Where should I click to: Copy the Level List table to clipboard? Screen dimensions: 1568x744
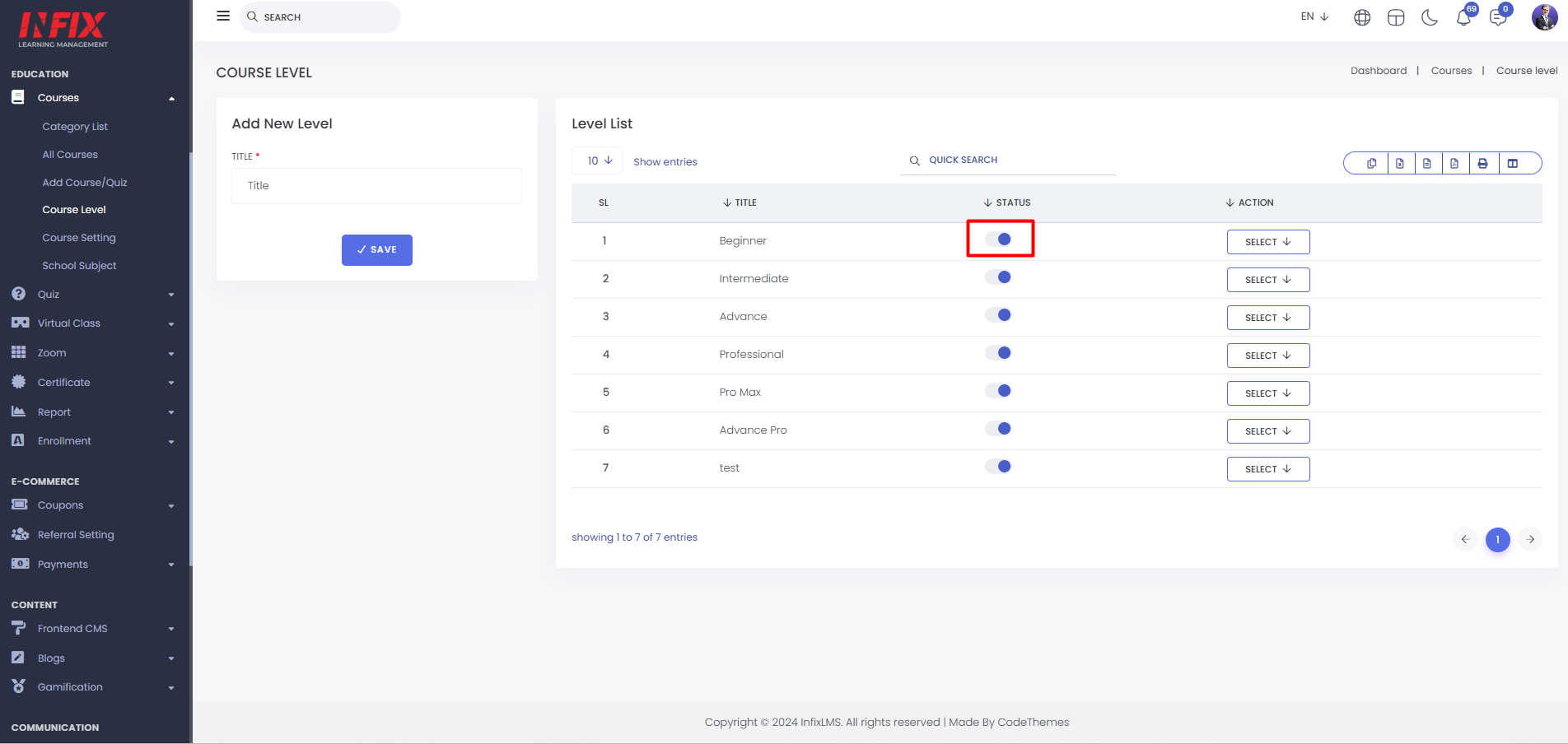[x=1371, y=163]
